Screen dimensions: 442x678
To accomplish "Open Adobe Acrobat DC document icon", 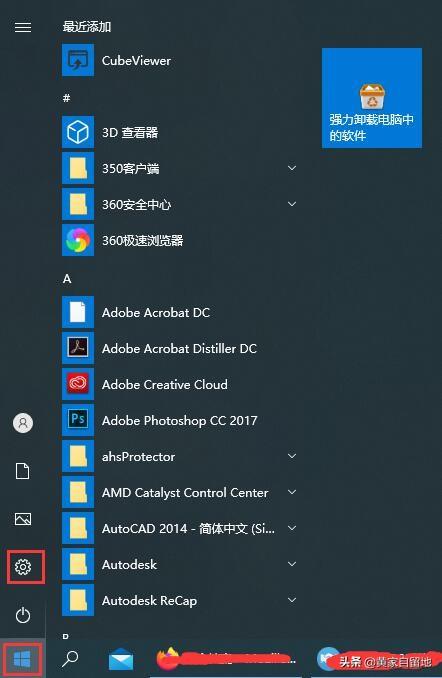I will [78, 312].
